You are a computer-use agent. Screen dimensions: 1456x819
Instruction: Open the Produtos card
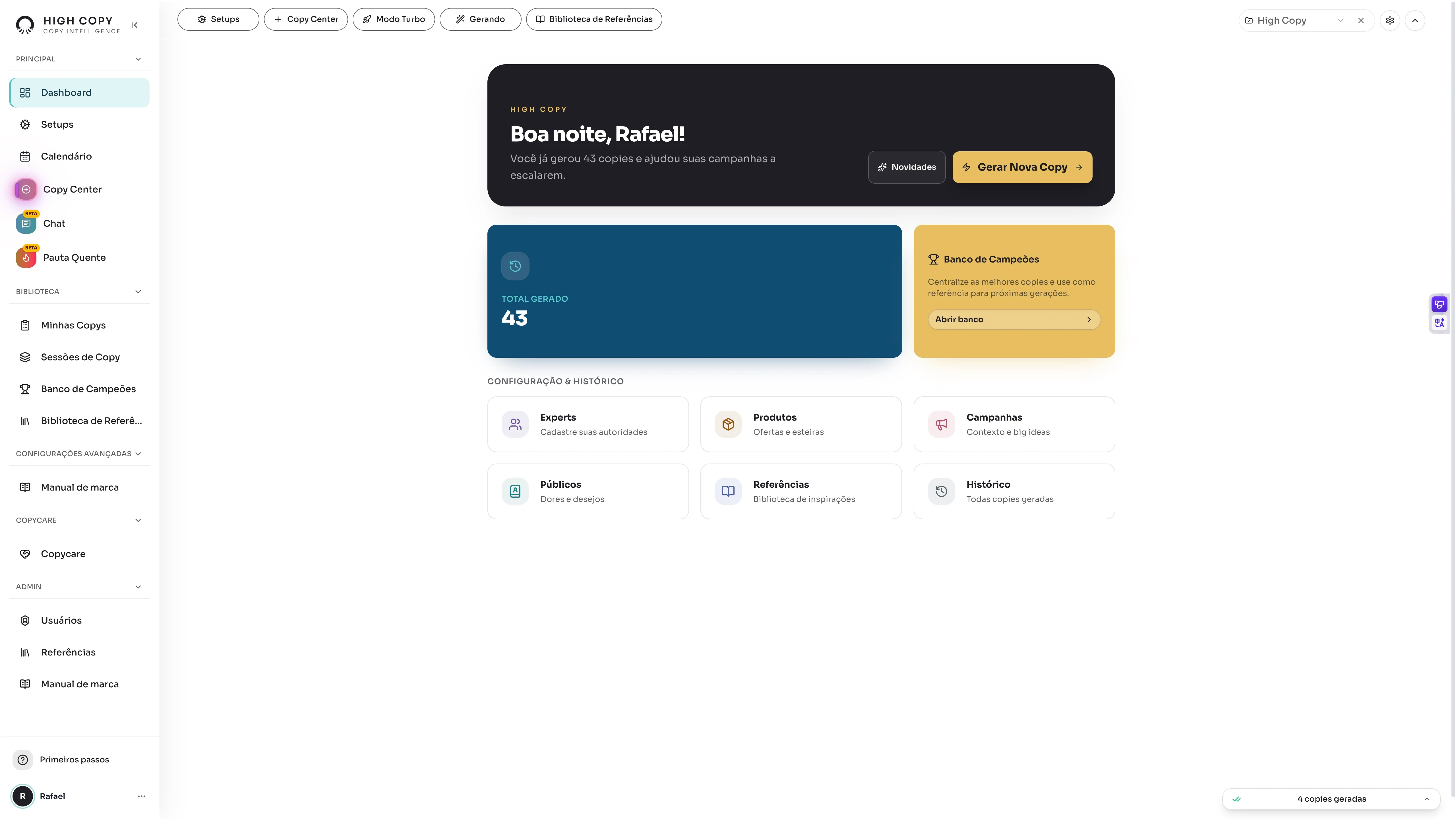[801, 425]
